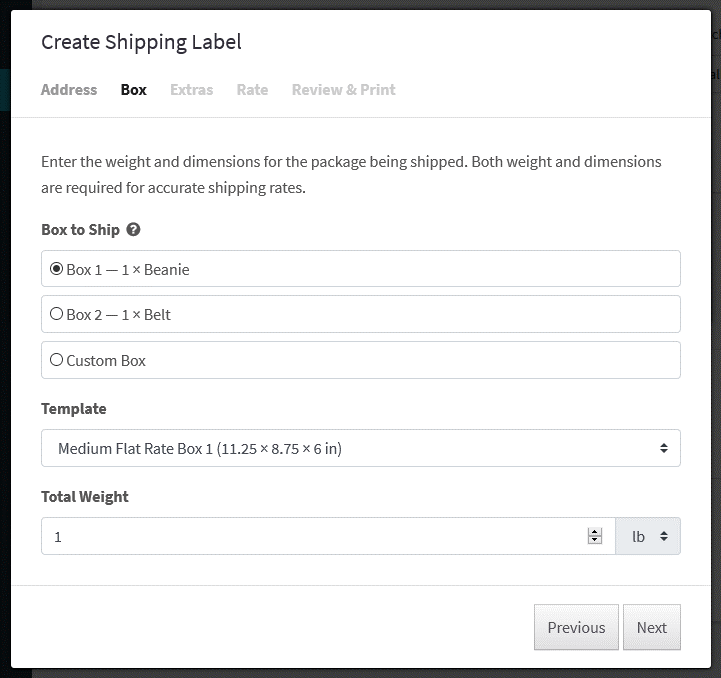Open the Extras tab
Image resolution: width=721 pixels, height=678 pixels.
[192, 90]
